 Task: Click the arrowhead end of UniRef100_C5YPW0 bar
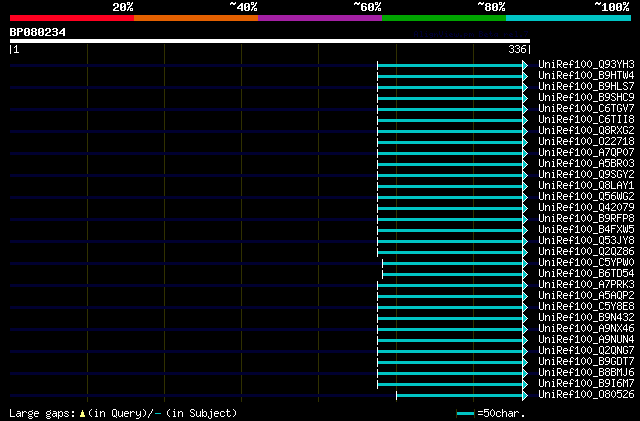click(525, 263)
